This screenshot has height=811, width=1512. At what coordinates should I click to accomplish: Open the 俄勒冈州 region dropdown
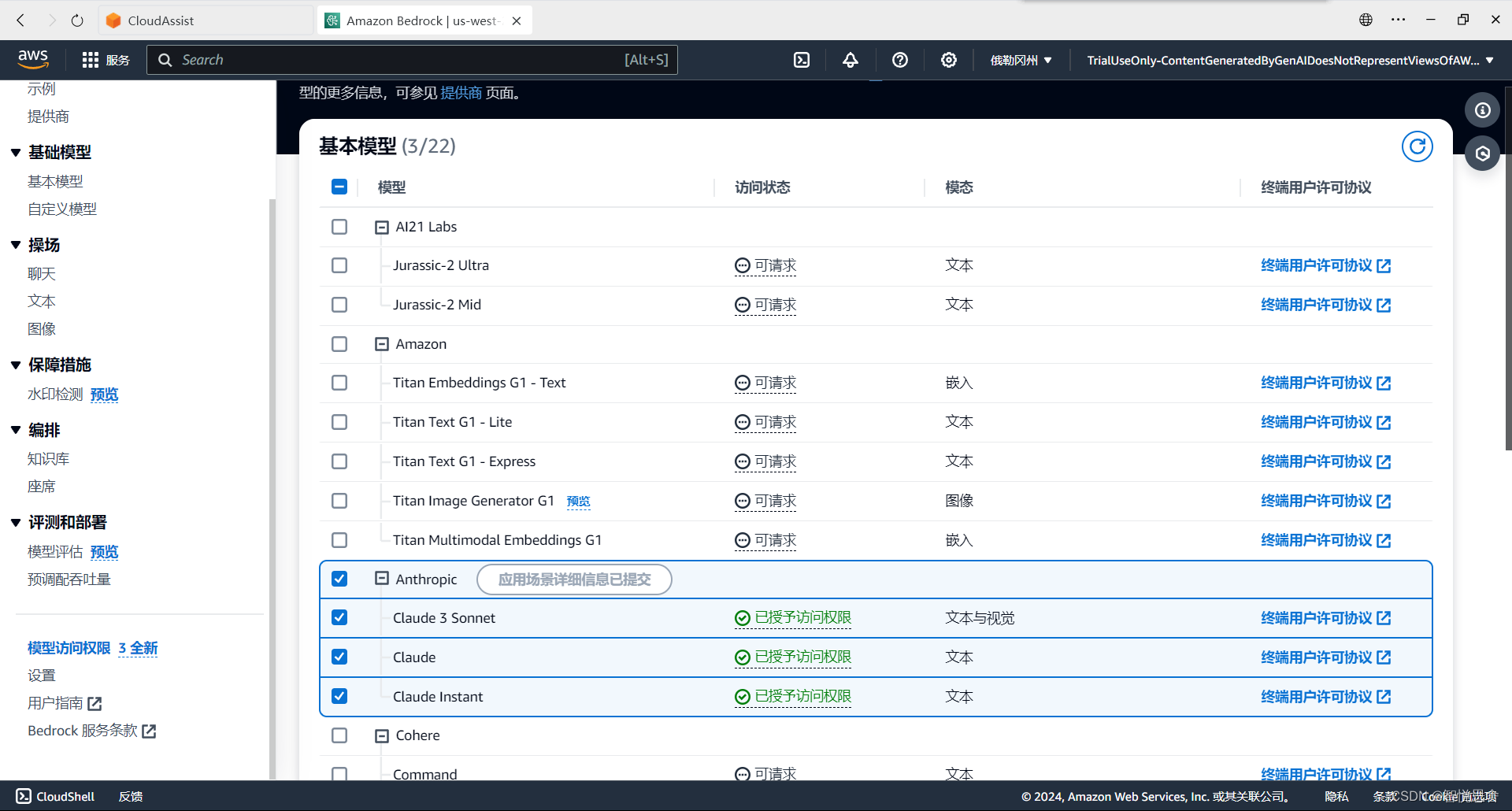pos(1021,60)
